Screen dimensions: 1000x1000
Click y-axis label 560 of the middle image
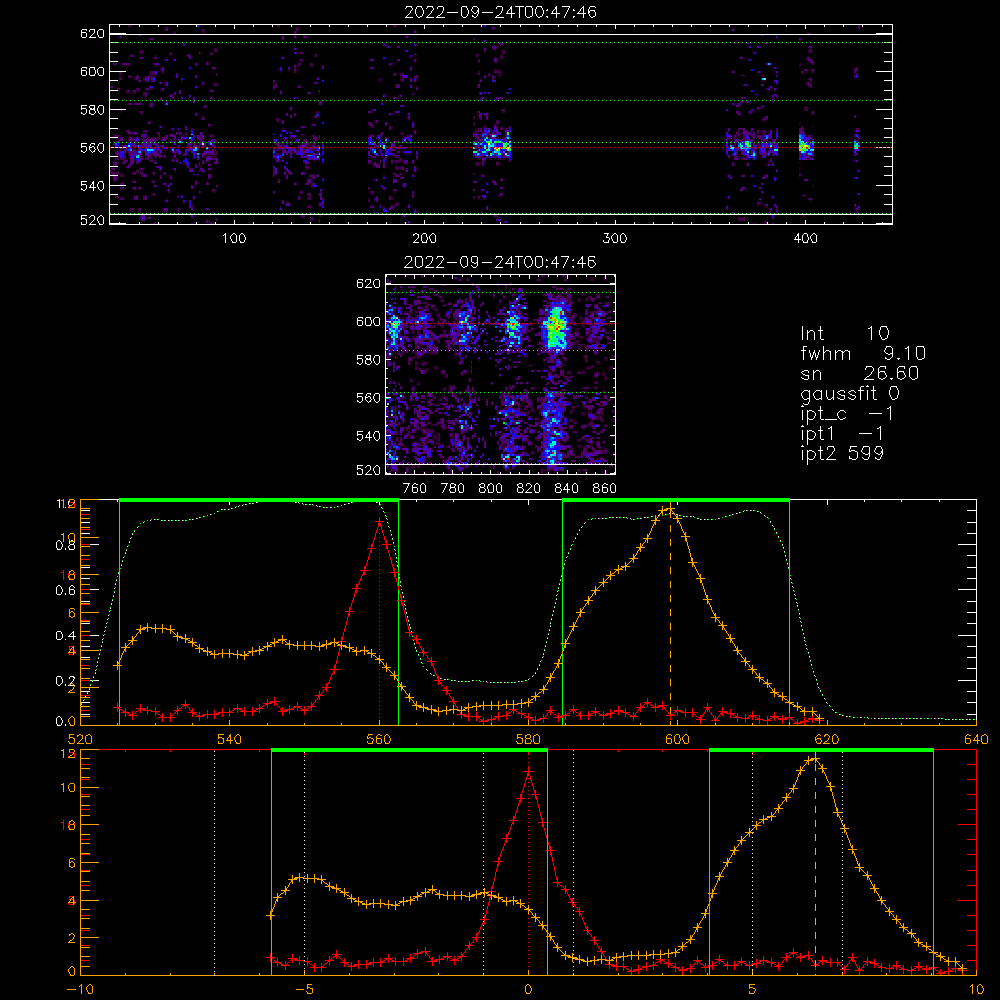coord(369,398)
